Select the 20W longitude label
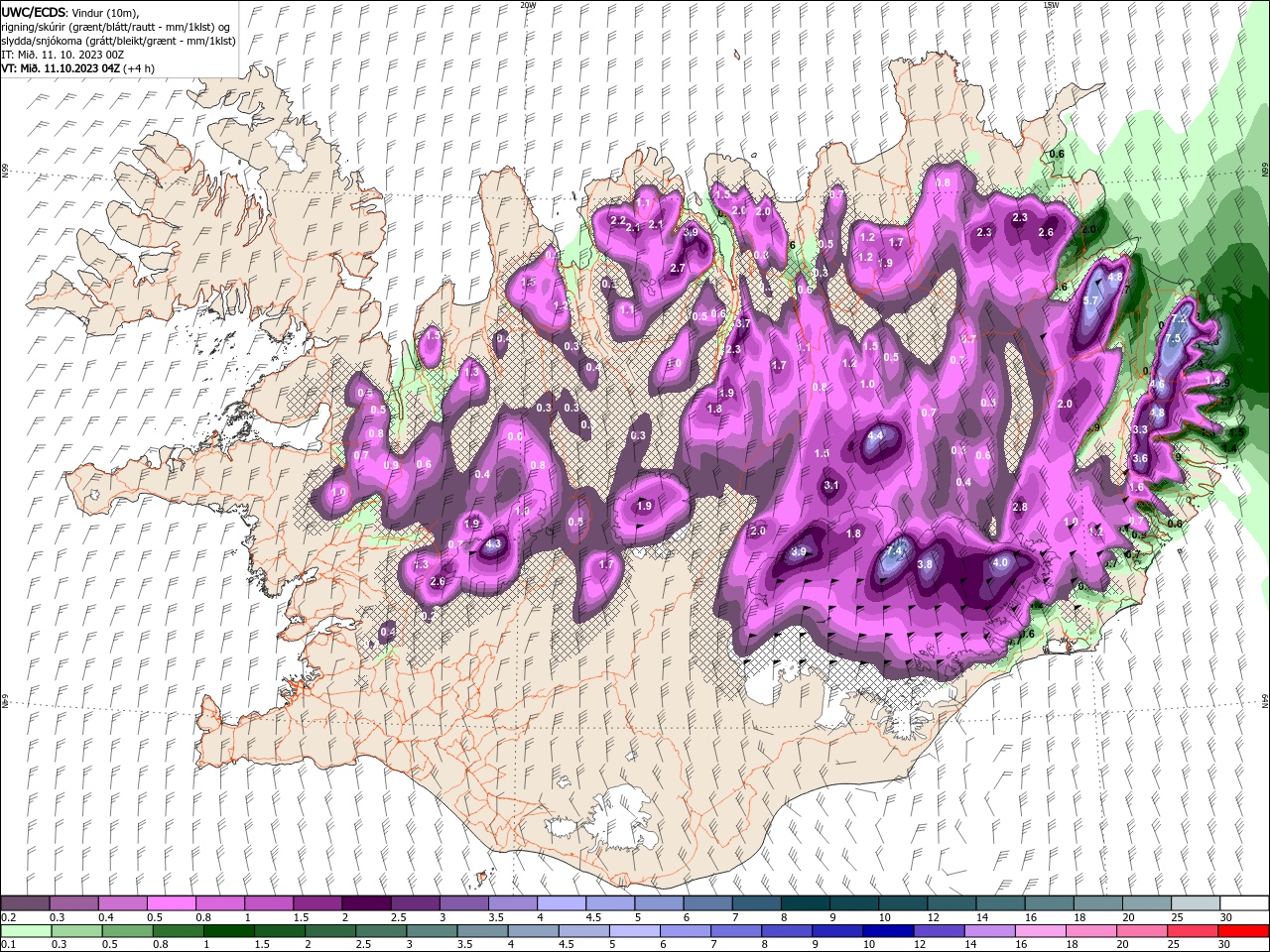Image resolution: width=1270 pixels, height=952 pixels. pos(528,5)
